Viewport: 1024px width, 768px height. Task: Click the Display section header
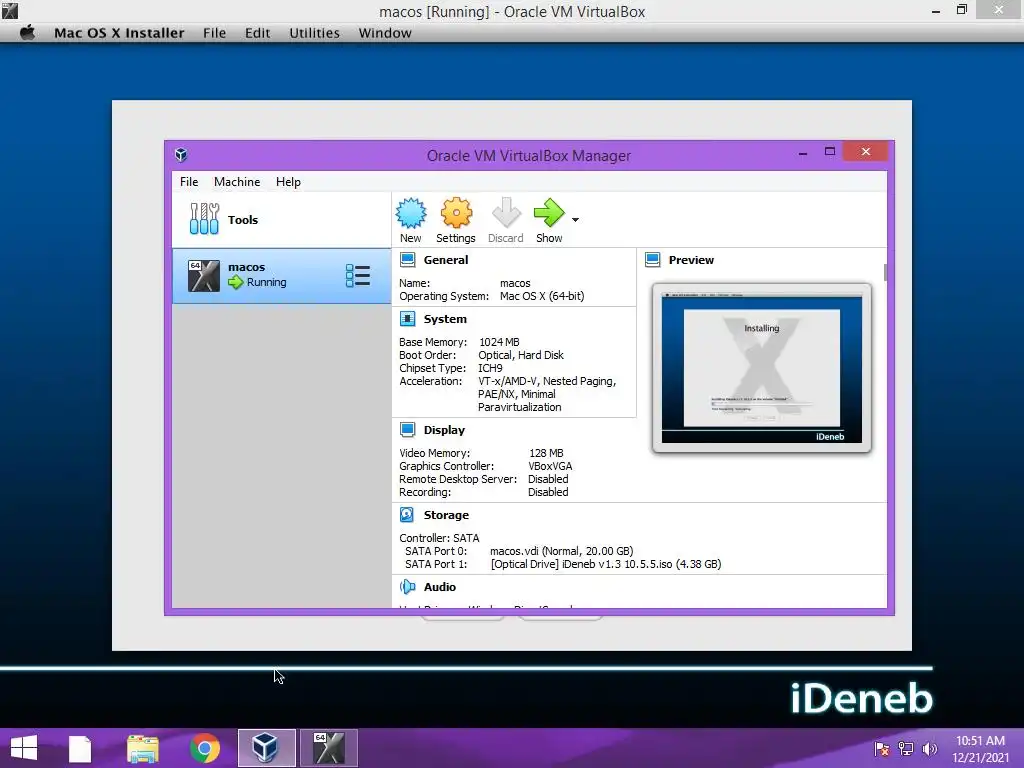(x=444, y=430)
